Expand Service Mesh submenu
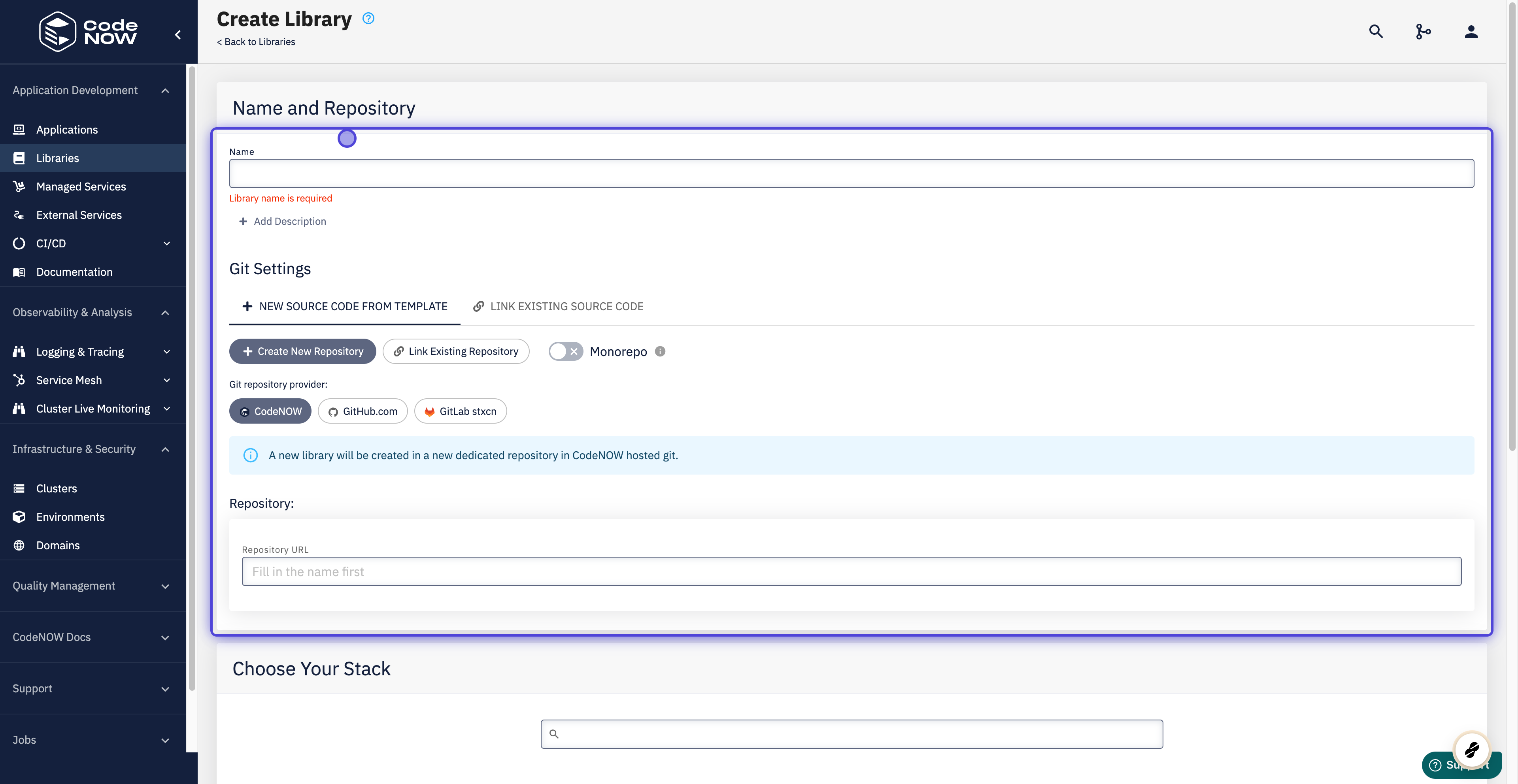Viewport: 1518px width, 784px height. 167,380
